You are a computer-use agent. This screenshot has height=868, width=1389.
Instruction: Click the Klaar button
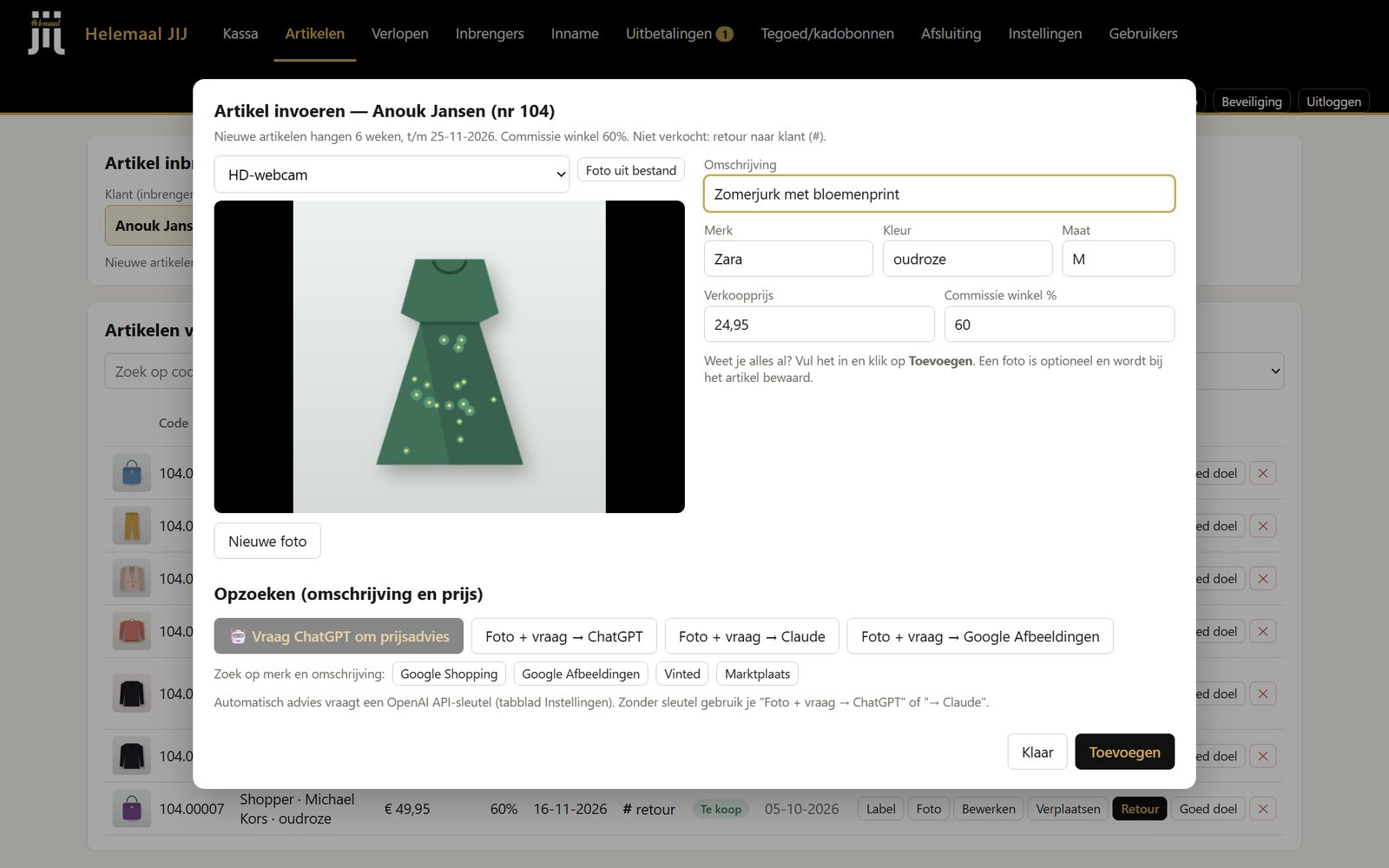(x=1037, y=752)
